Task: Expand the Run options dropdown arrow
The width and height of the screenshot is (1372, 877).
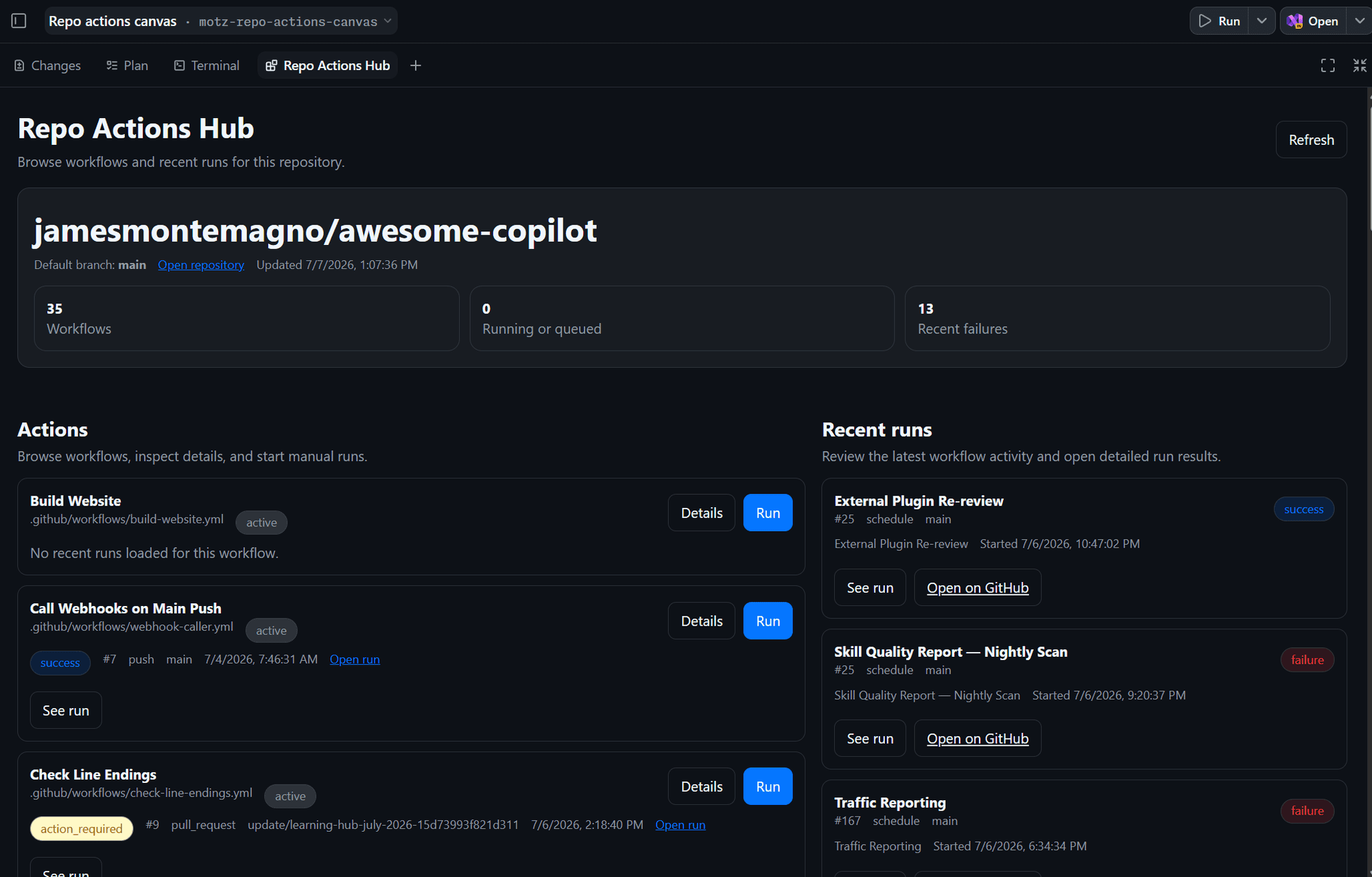Action: tap(1261, 21)
